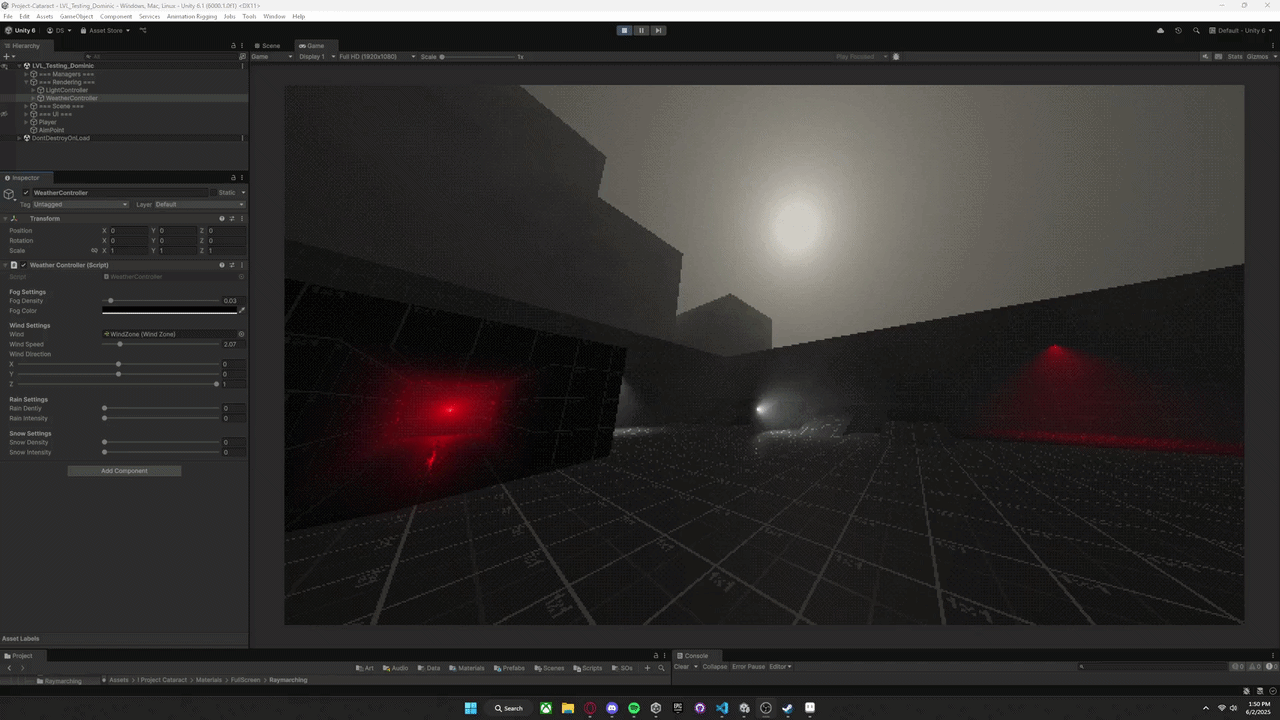The image size is (1280, 720).
Task: Click the Weather Controller preset settings icon
Action: click(232, 266)
